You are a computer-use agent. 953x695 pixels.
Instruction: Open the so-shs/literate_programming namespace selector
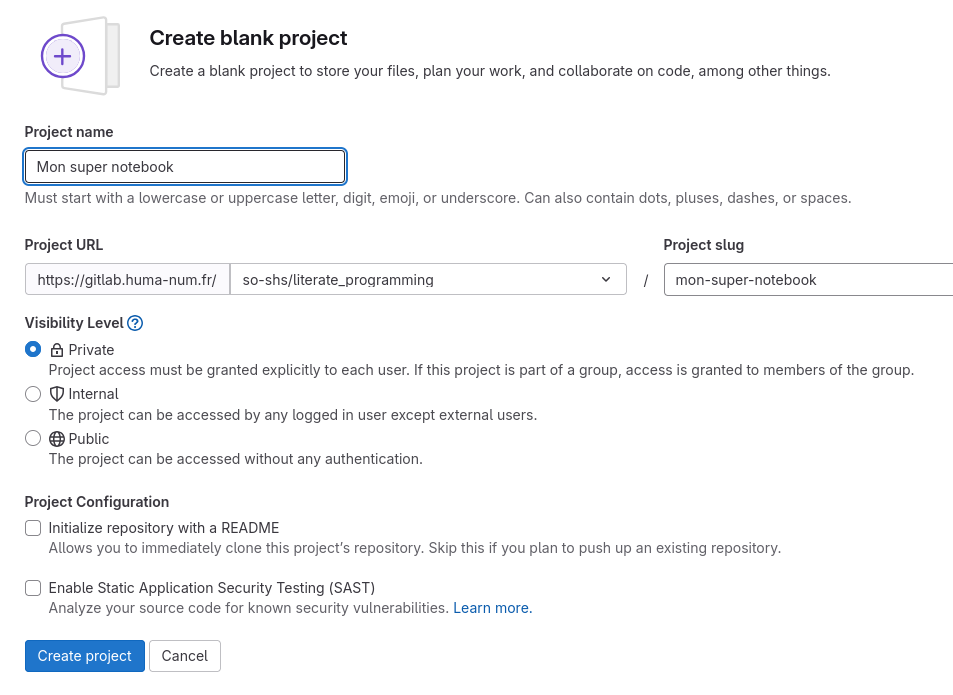coord(428,279)
